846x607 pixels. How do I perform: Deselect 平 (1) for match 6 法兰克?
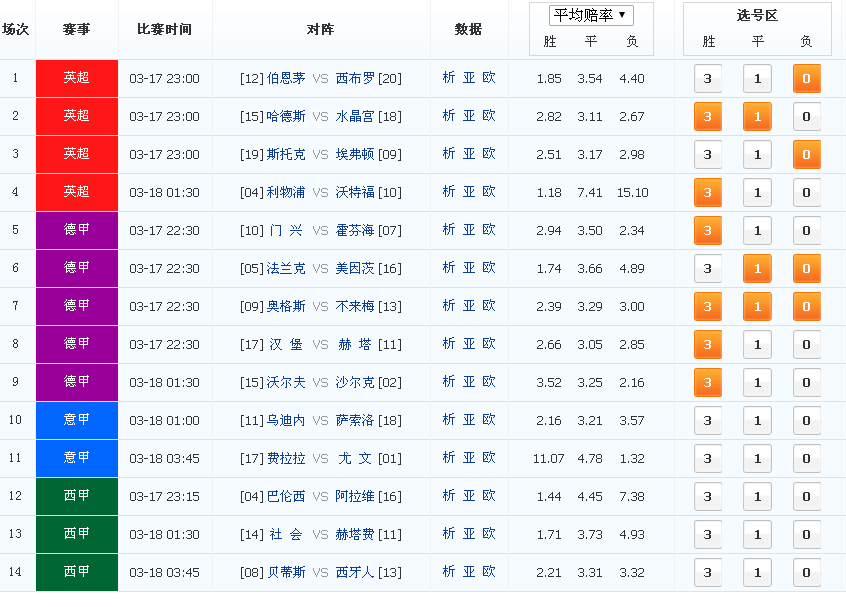[757, 269]
